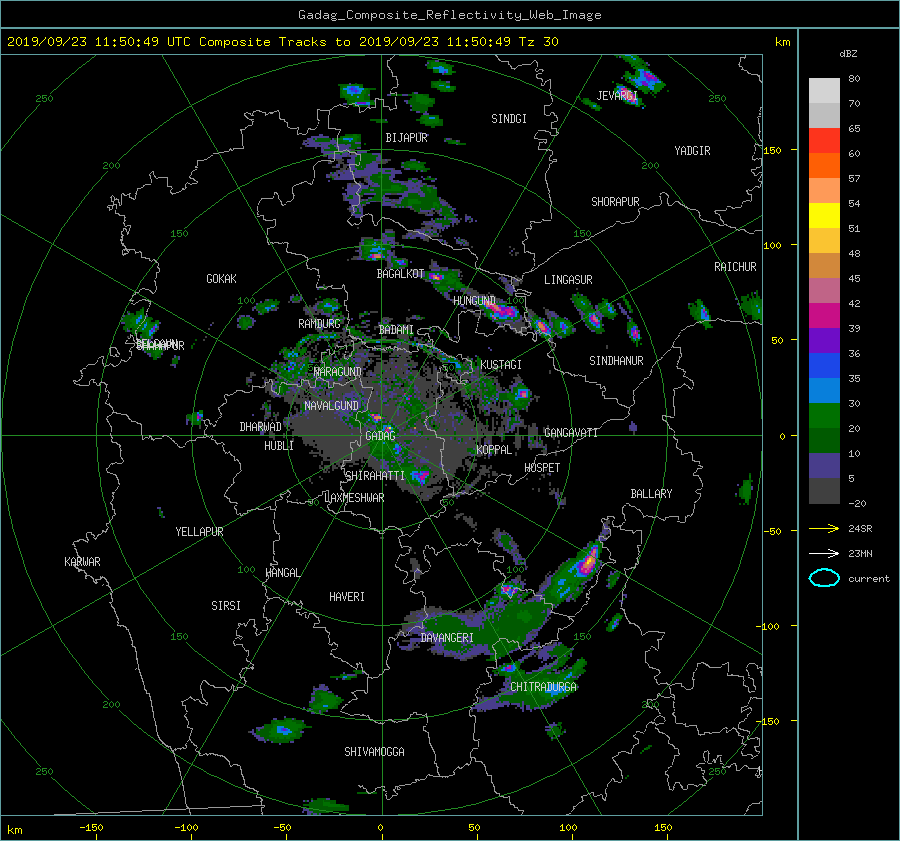This screenshot has width=900, height=841.
Task: Click the 24SR yellow arrow legend icon
Action: pos(824,528)
